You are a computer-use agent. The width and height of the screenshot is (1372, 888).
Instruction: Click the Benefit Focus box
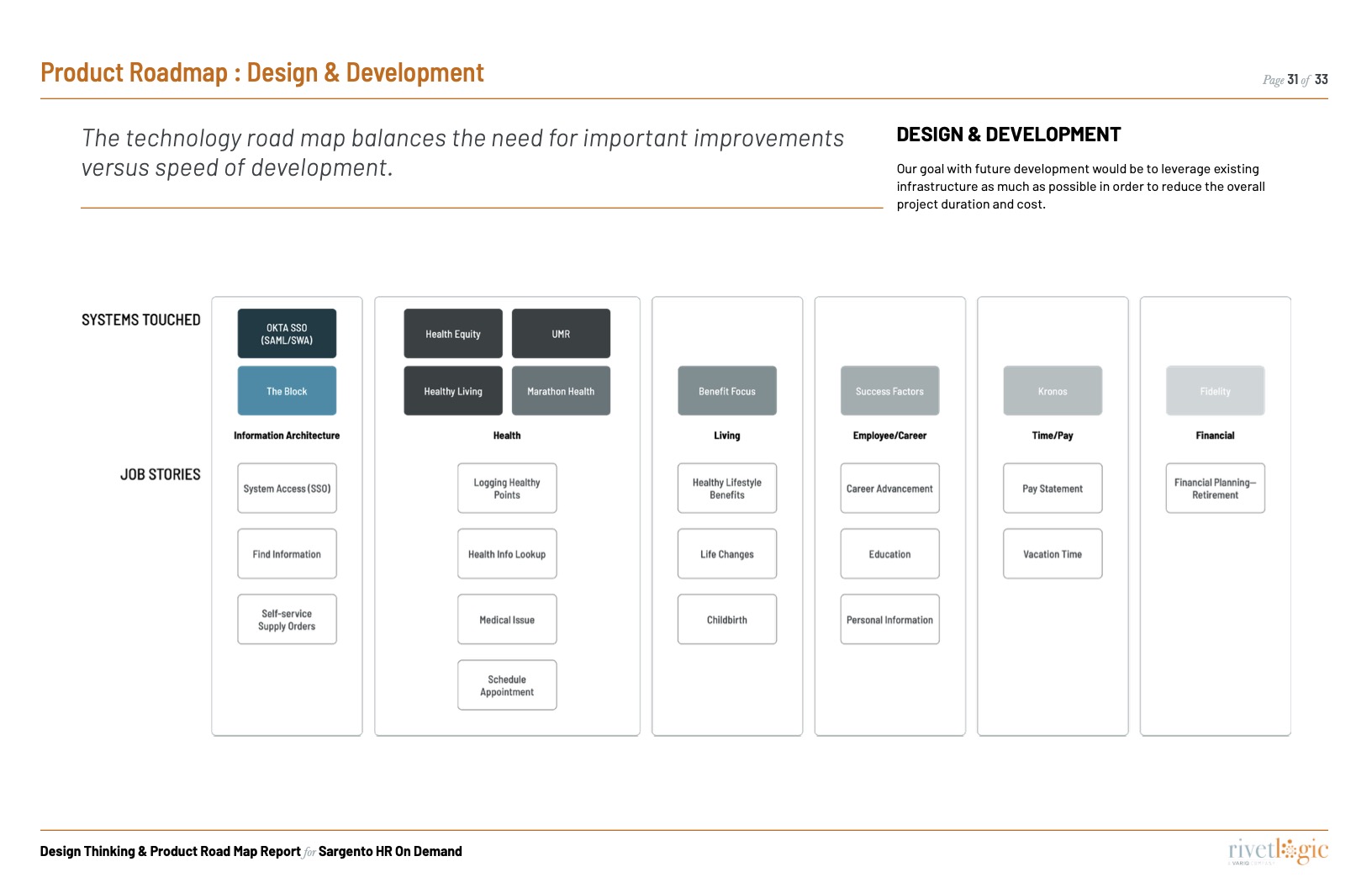(727, 391)
